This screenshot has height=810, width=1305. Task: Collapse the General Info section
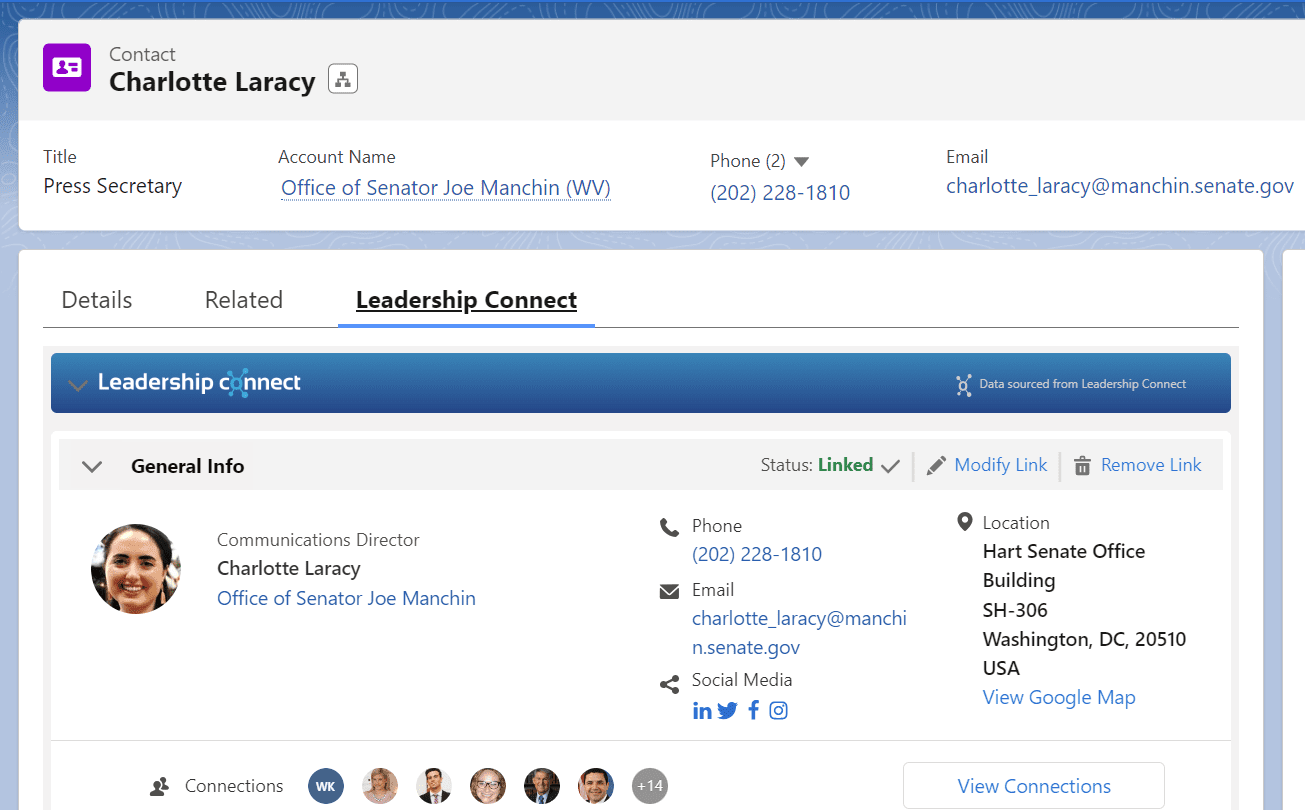pyautogui.click(x=91, y=466)
